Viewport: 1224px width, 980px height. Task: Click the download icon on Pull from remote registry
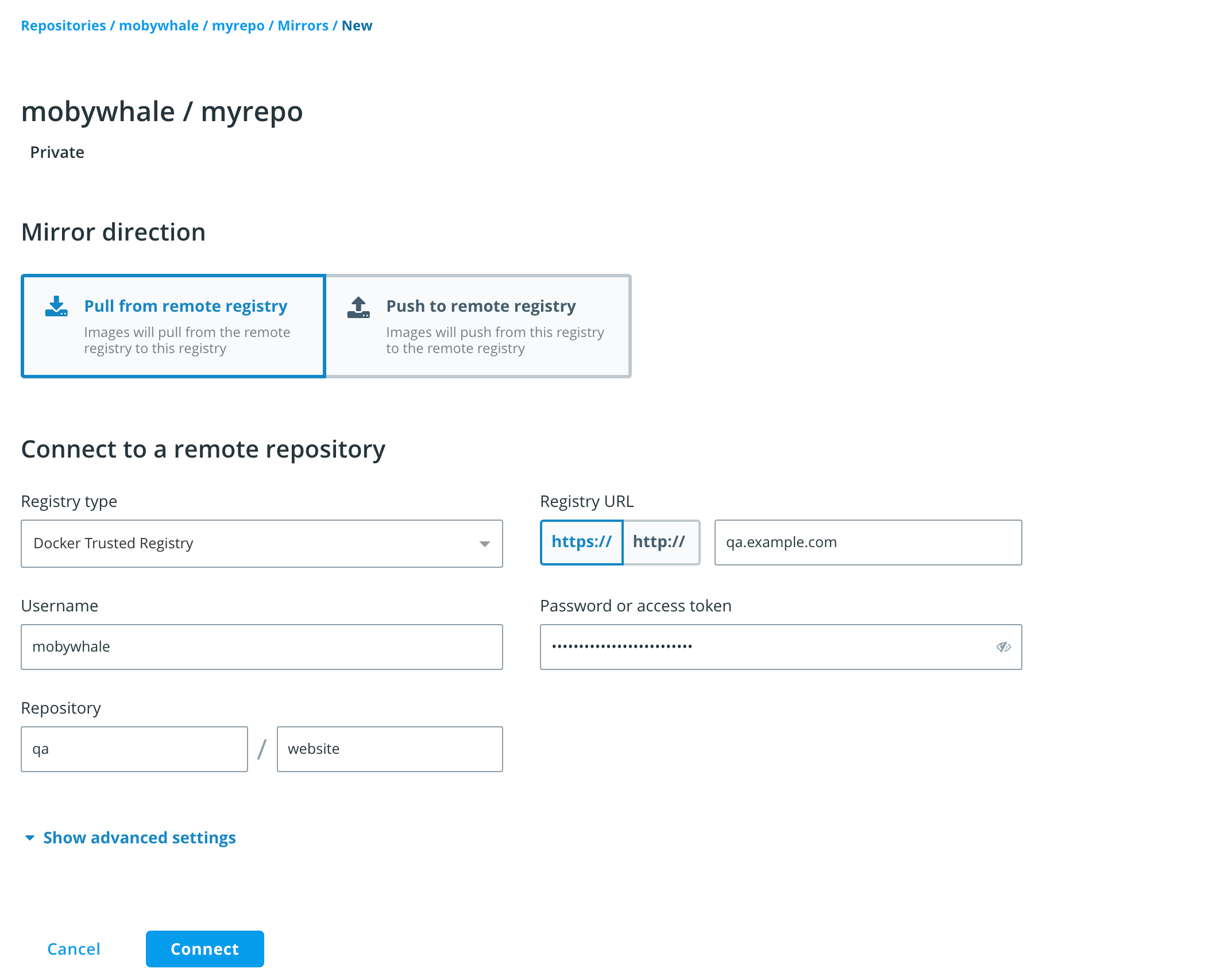(56, 307)
